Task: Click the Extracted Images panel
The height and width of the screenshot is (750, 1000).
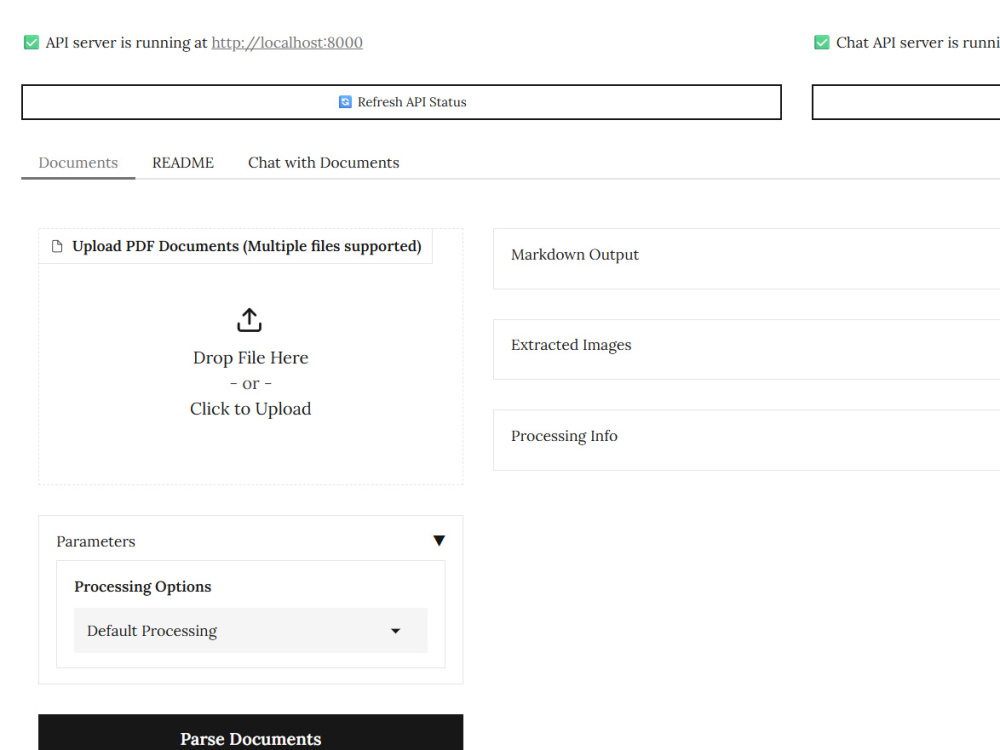Action: coord(746,349)
